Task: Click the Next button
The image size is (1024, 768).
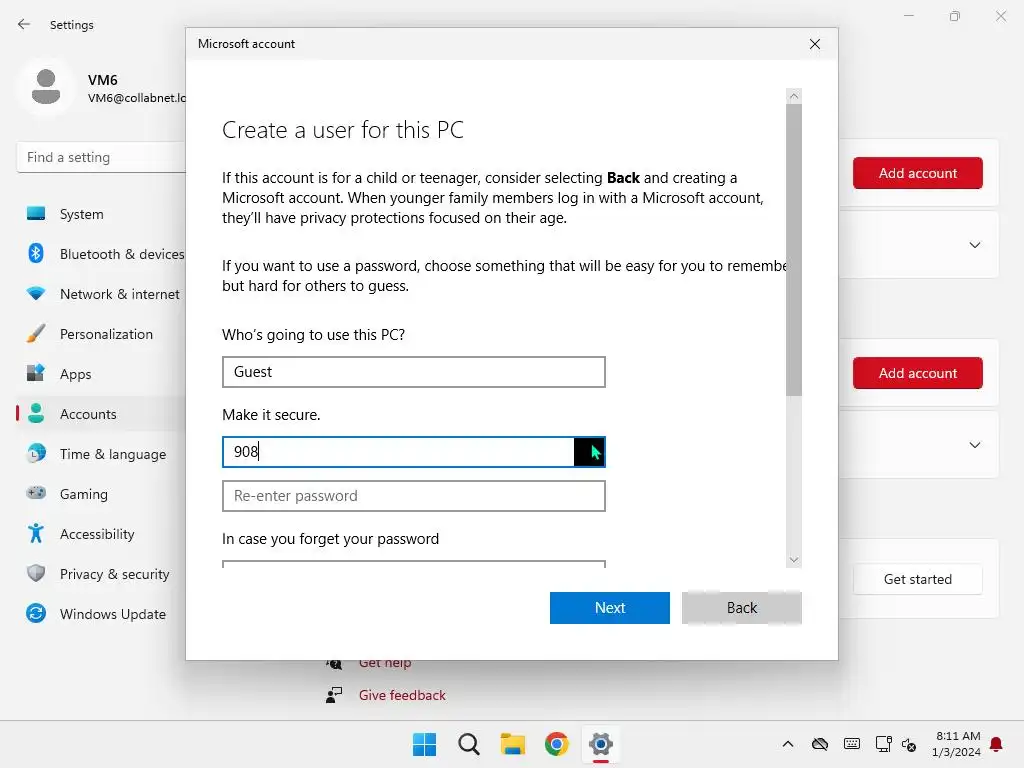Action: pos(610,608)
